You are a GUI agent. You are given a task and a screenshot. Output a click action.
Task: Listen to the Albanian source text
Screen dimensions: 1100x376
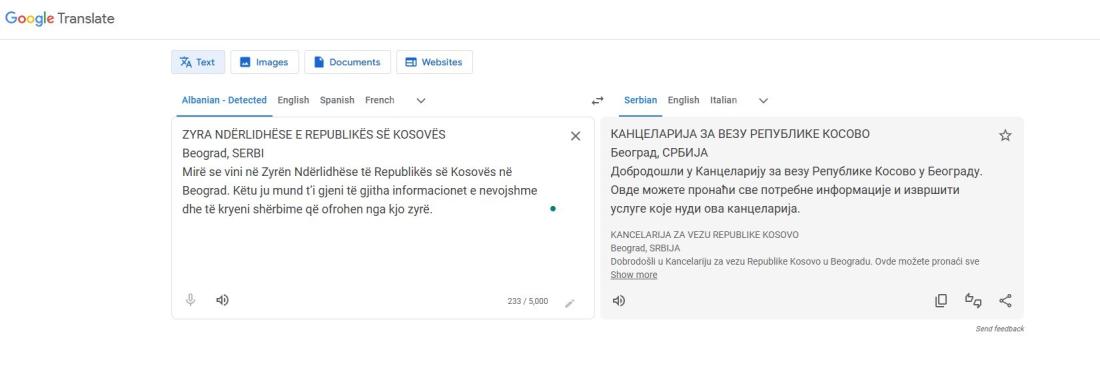pyautogui.click(x=222, y=300)
